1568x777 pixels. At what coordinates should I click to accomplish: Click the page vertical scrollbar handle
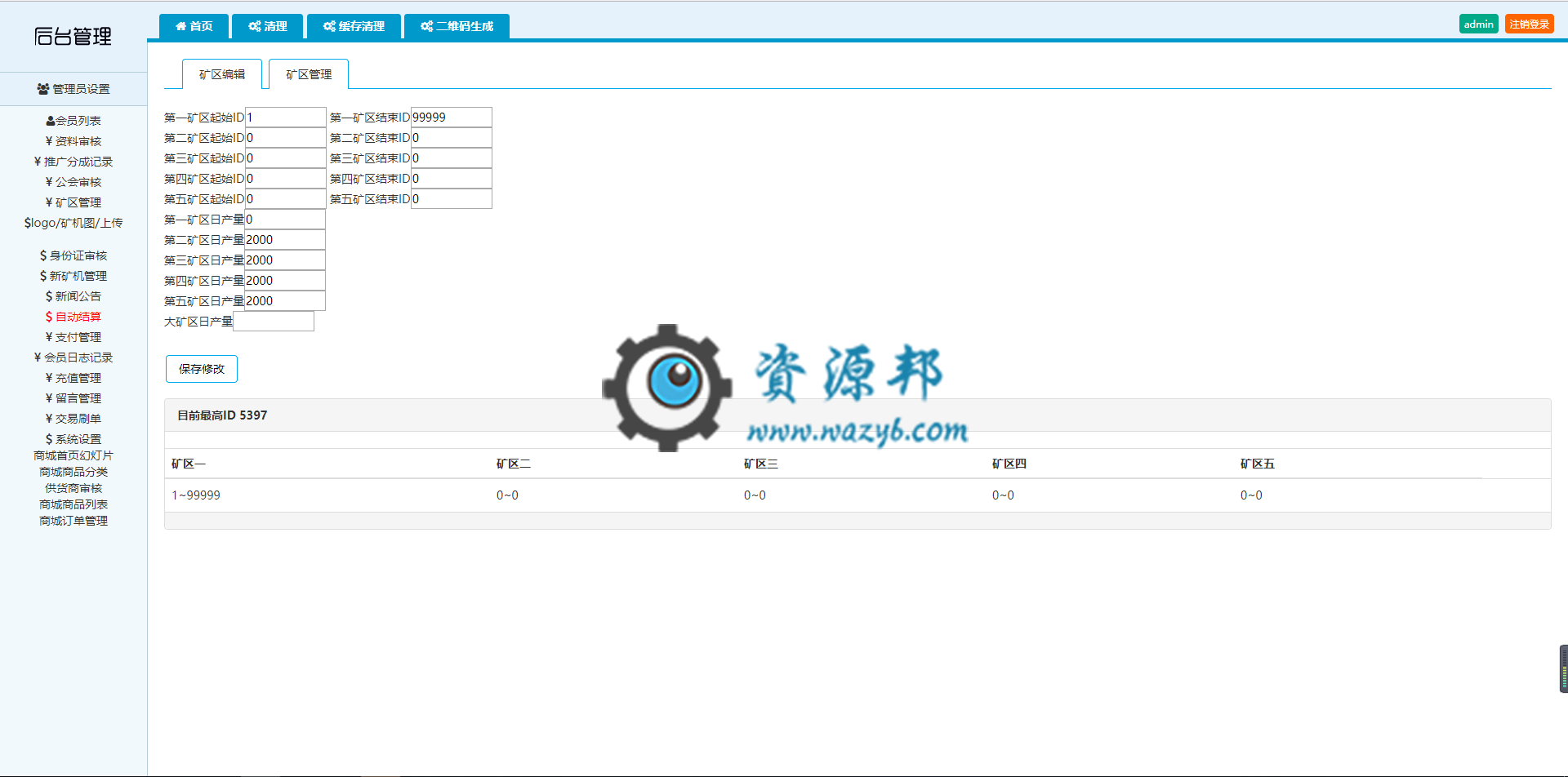[1564, 669]
